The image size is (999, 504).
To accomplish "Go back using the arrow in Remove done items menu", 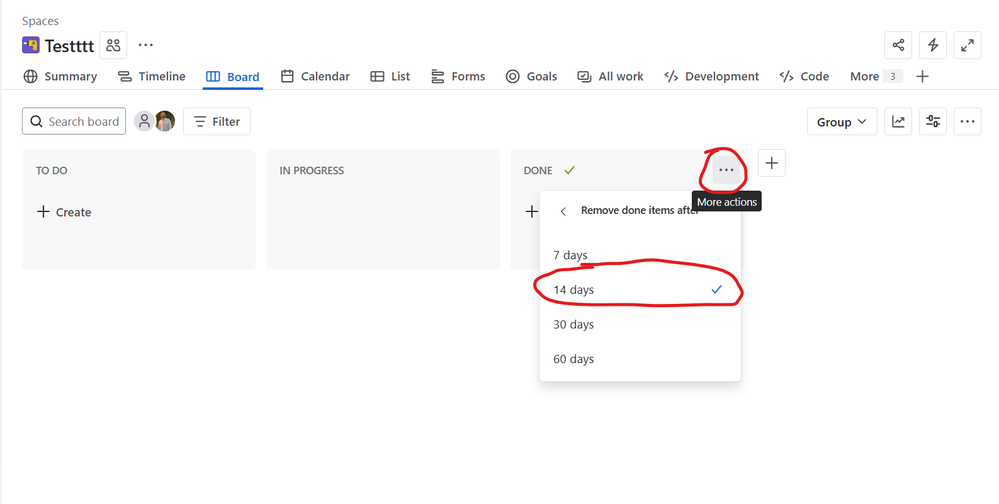I will point(563,211).
